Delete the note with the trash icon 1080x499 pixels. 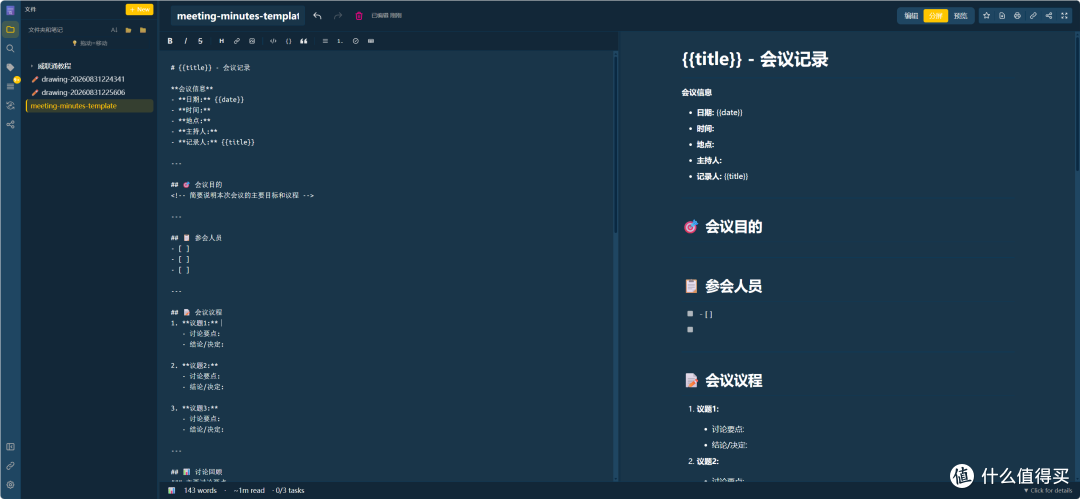tap(358, 15)
